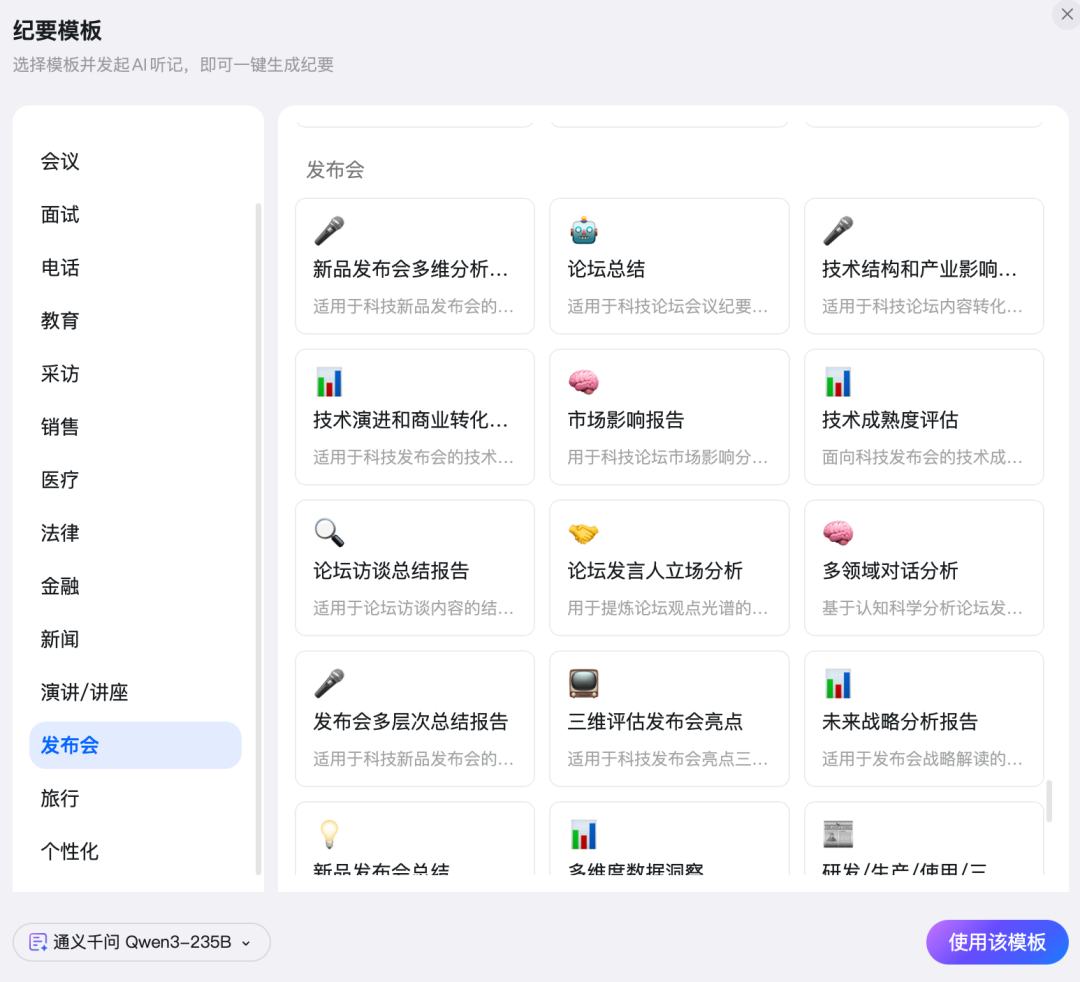Click the TV icon on 三维评估发布会亮点

(583, 683)
